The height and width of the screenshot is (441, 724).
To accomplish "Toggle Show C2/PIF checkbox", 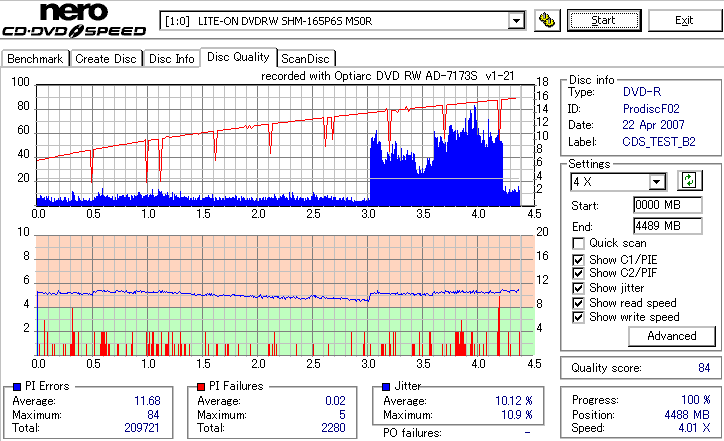I will (578, 273).
